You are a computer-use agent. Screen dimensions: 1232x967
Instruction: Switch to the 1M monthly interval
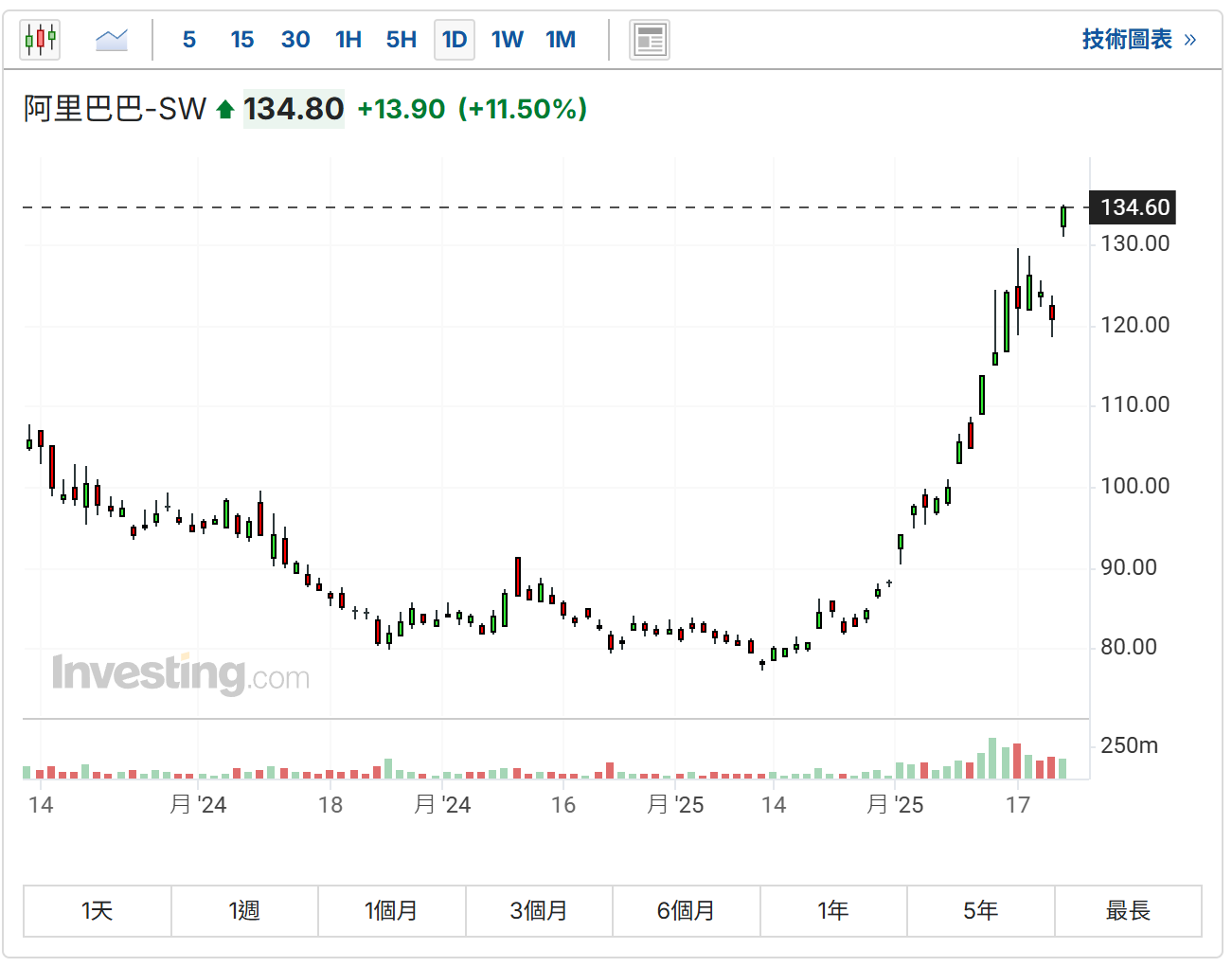(561, 40)
